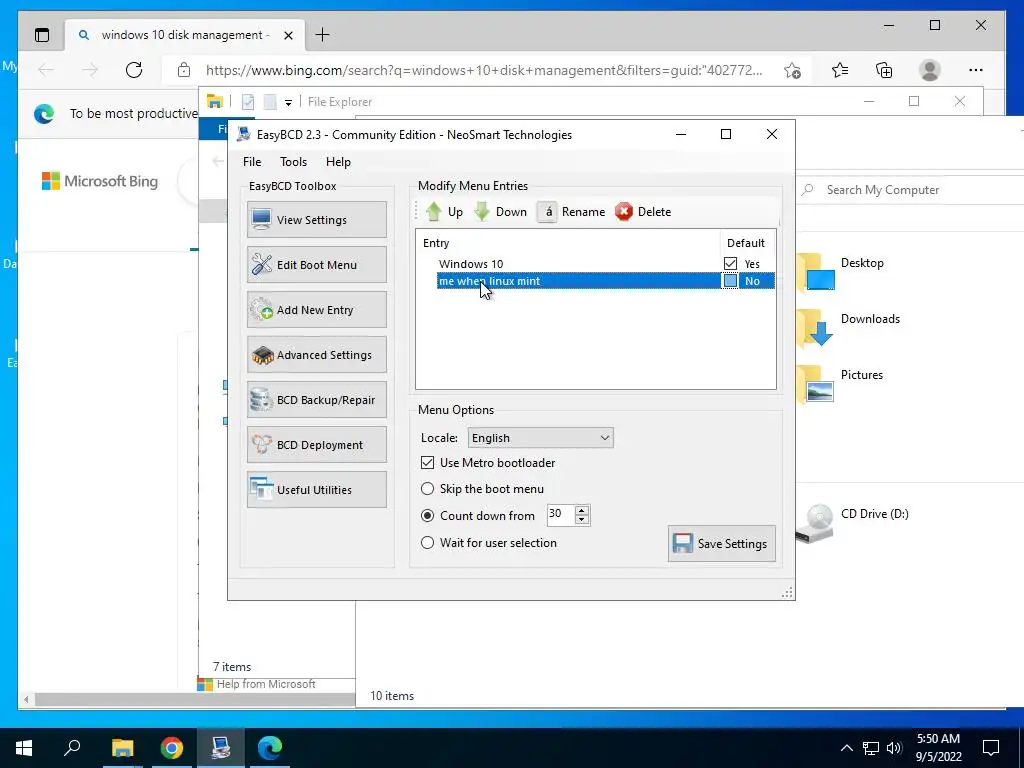
Task: Toggle Use Metro bootloader checkbox
Action: [427, 462]
